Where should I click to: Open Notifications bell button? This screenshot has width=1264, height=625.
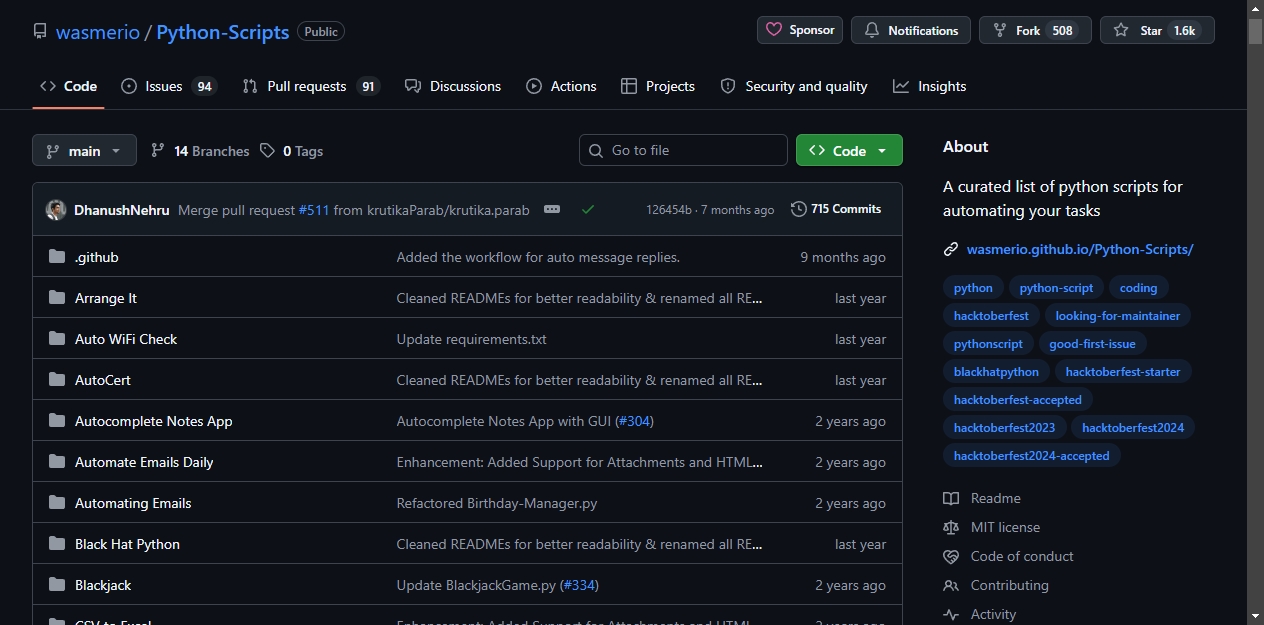(911, 30)
